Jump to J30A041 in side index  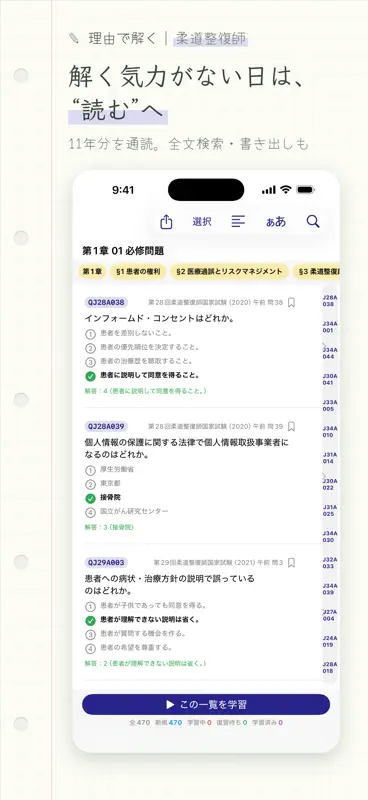pos(330,379)
